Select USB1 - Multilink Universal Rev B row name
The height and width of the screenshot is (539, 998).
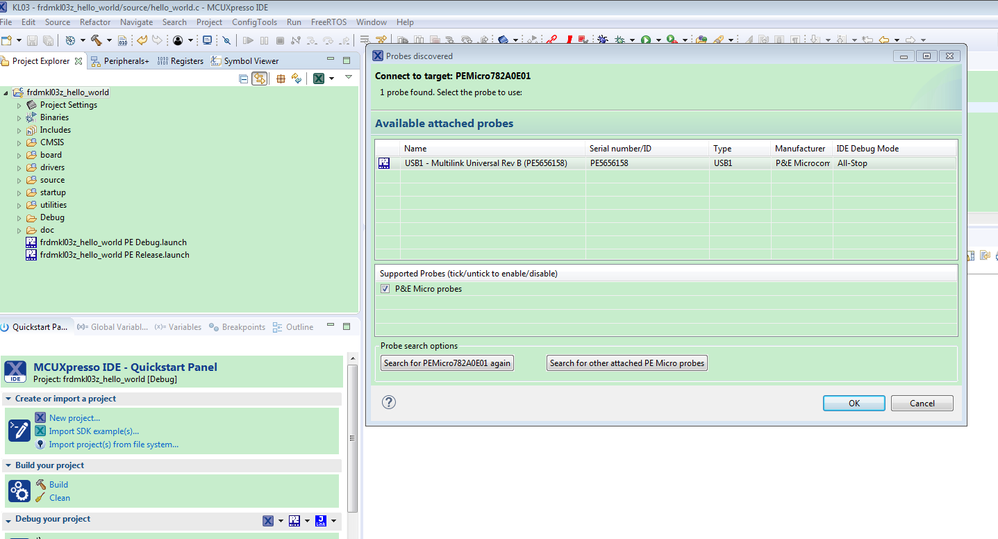[486, 163]
